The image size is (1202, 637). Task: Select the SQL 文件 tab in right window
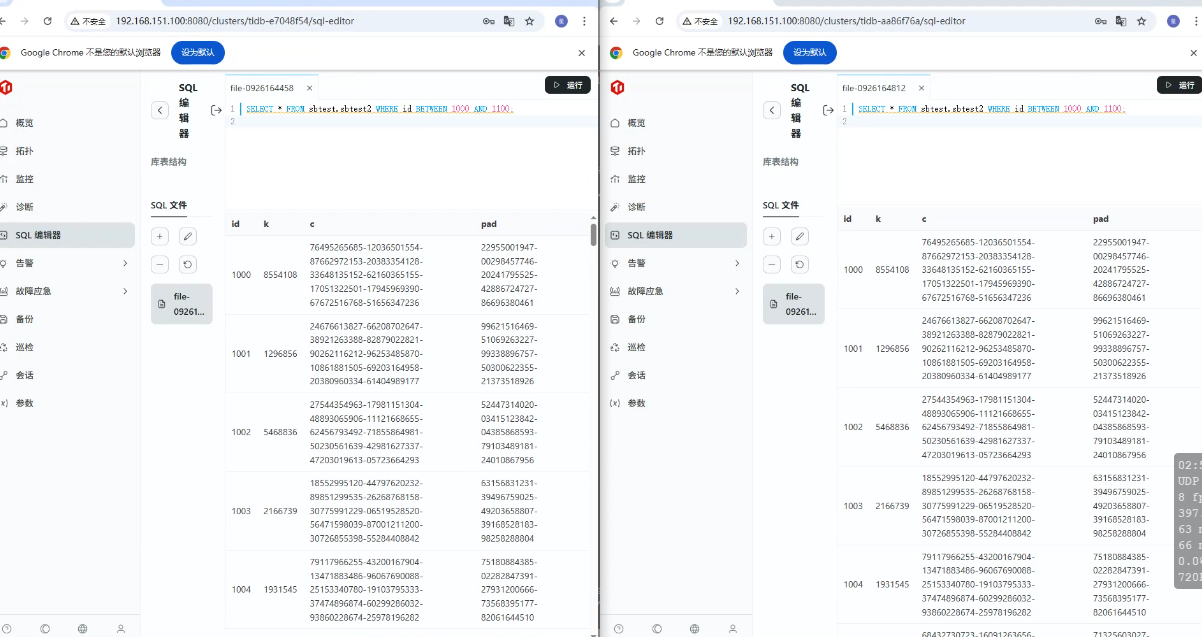(781, 205)
